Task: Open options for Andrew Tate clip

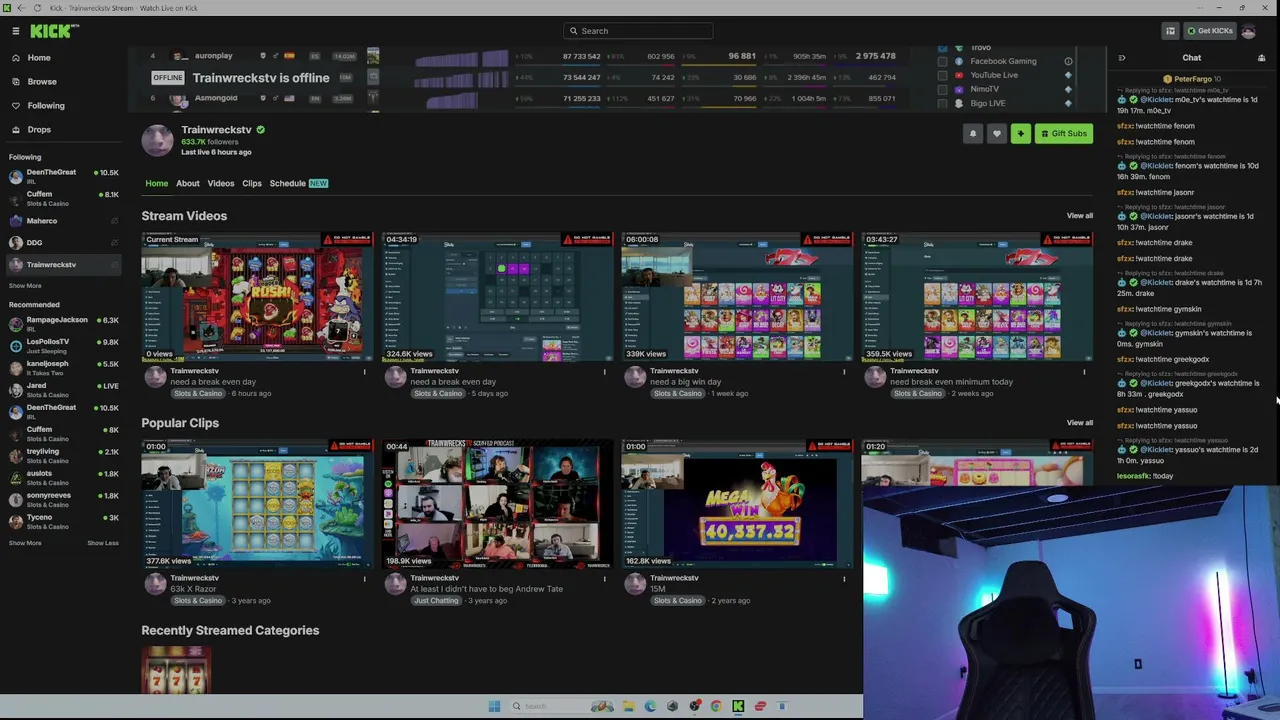Action: 604,579
